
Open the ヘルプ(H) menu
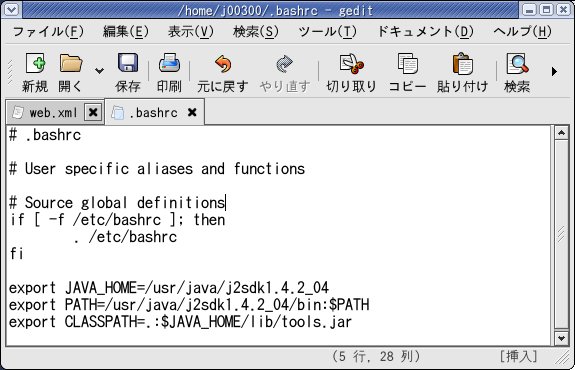click(x=522, y=32)
